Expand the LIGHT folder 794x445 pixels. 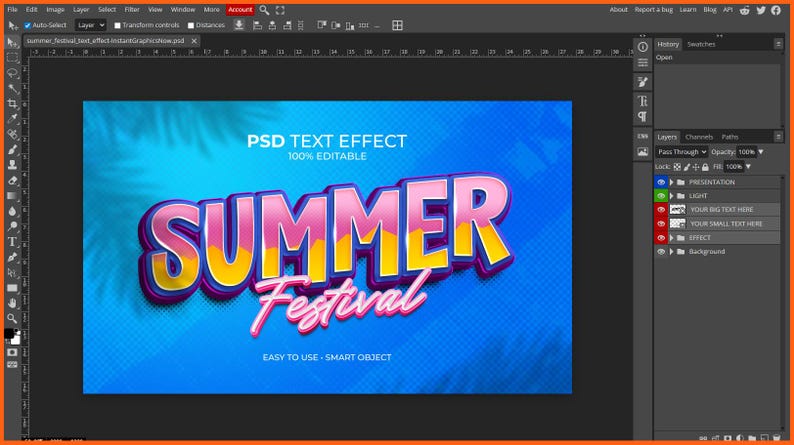pyautogui.click(x=672, y=195)
